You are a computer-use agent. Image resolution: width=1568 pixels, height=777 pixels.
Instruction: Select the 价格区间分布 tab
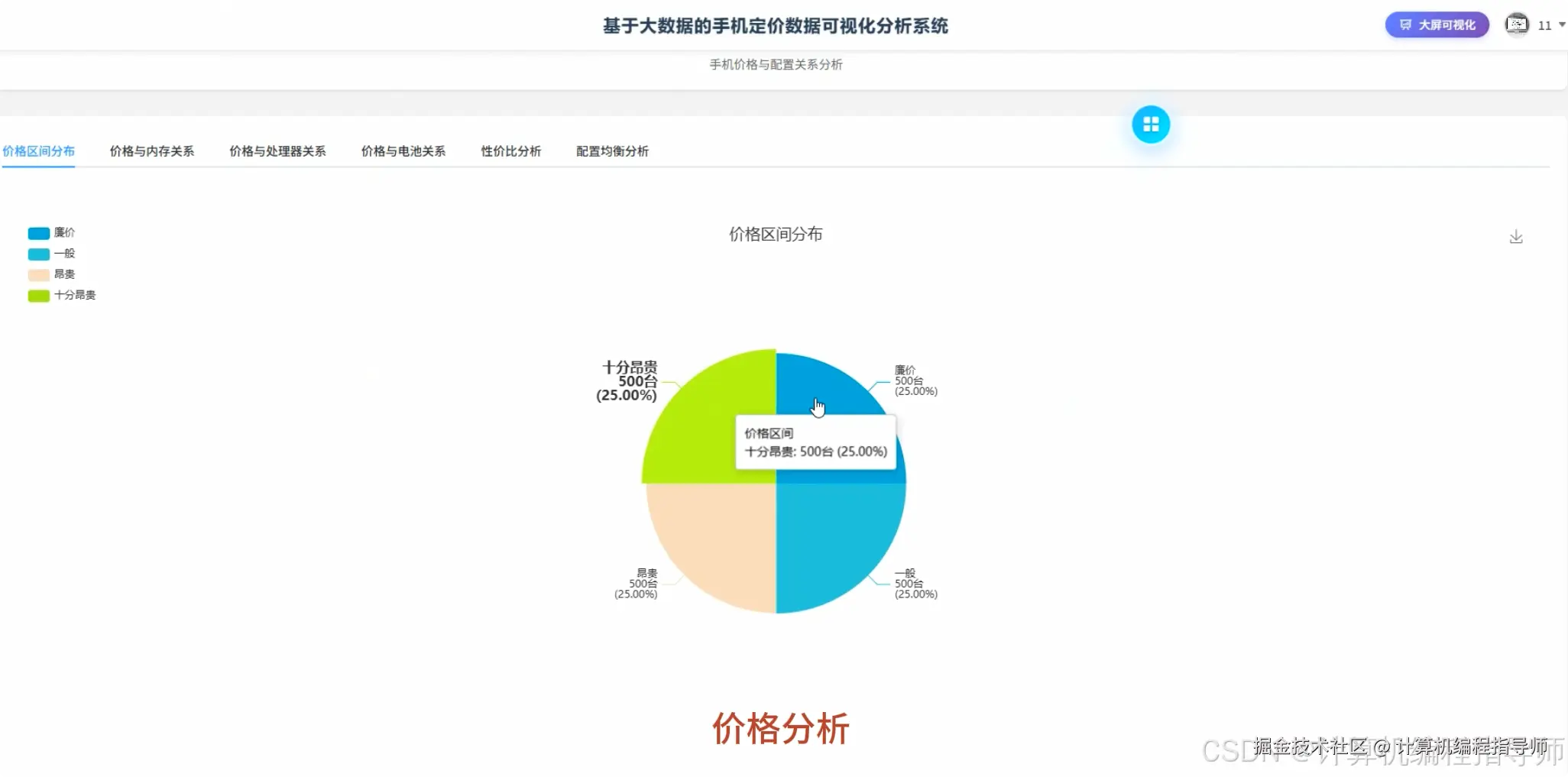39,151
